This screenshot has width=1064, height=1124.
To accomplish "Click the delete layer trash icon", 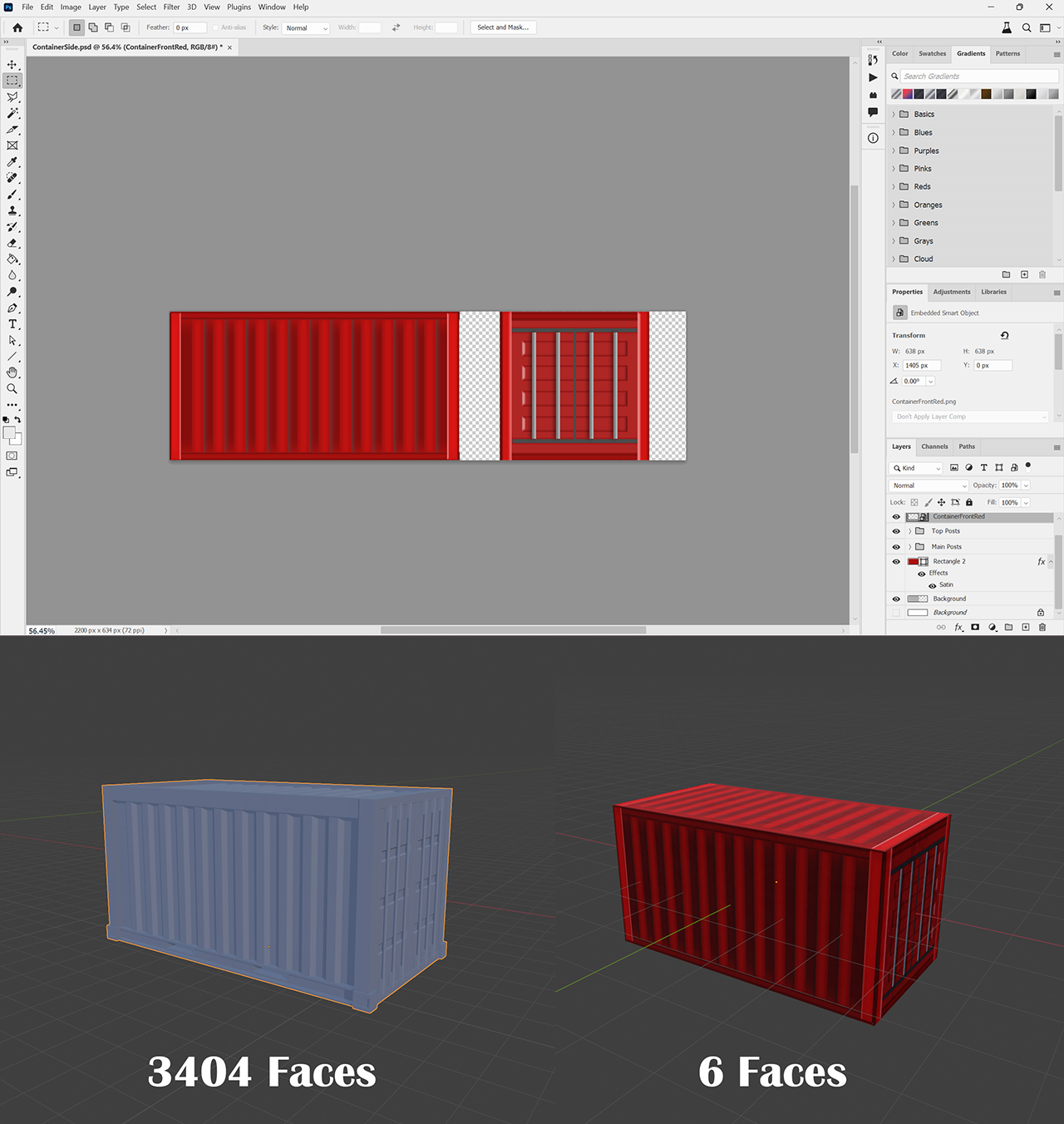I will 1042,627.
